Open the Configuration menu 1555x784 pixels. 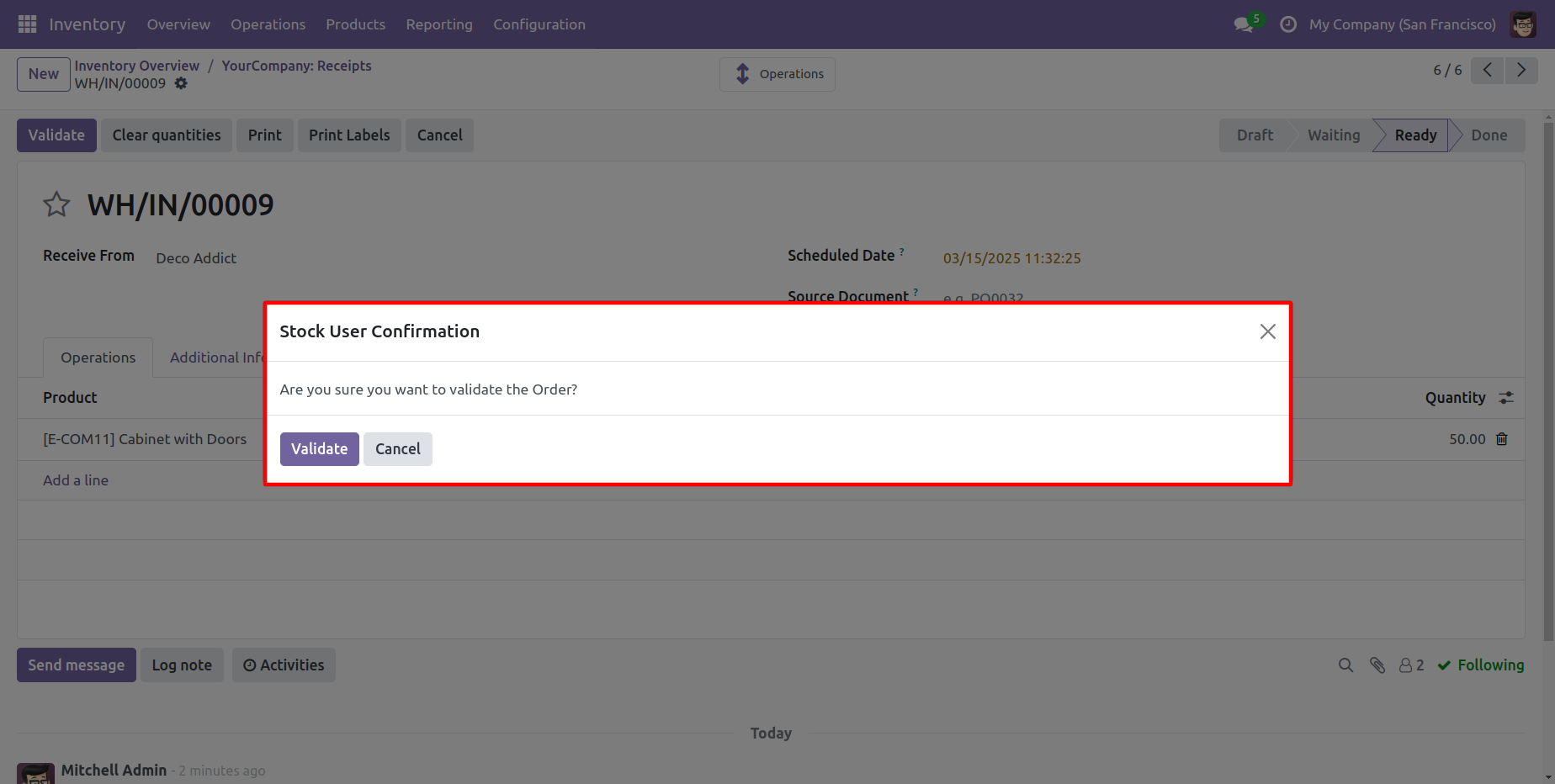click(539, 24)
